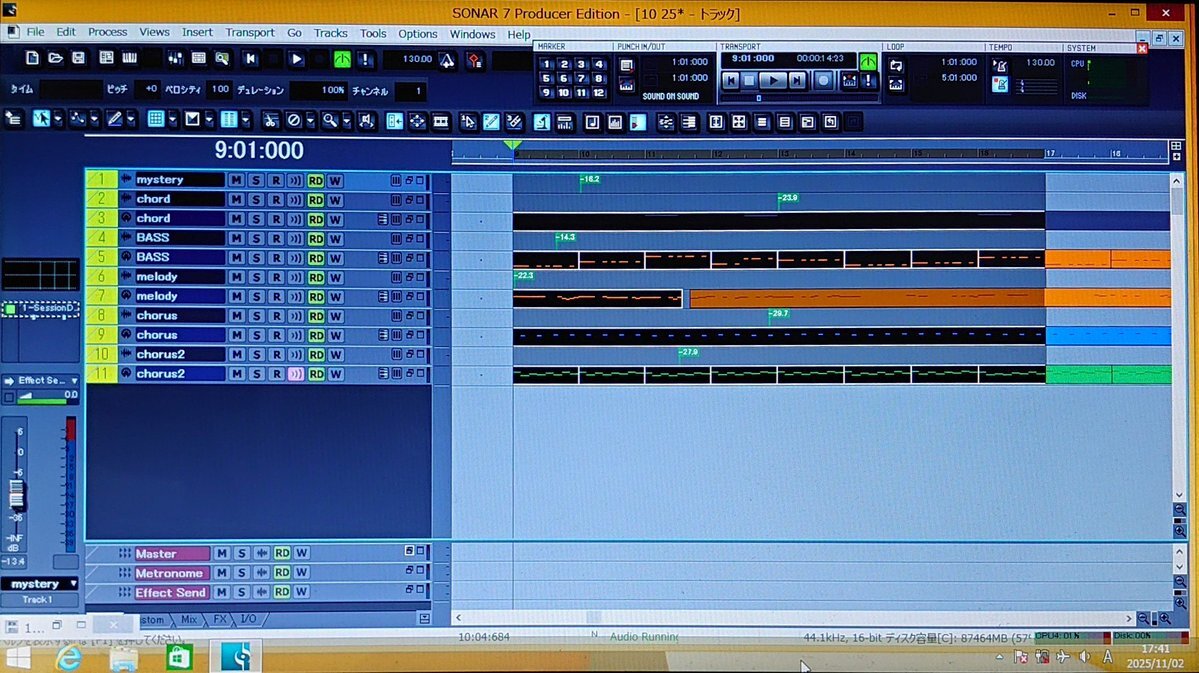Adjust the inspector volume fader
The height and width of the screenshot is (673, 1199).
[16, 496]
